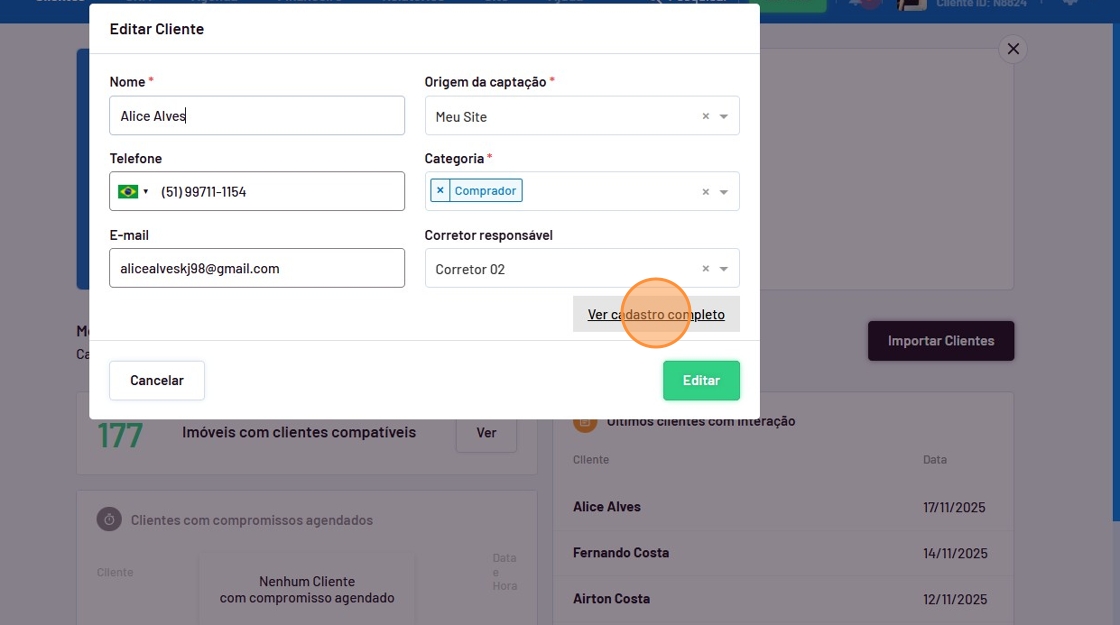Click the Brazil flag icon in Telefone
This screenshot has width=1120, height=625.
point(127,192)
